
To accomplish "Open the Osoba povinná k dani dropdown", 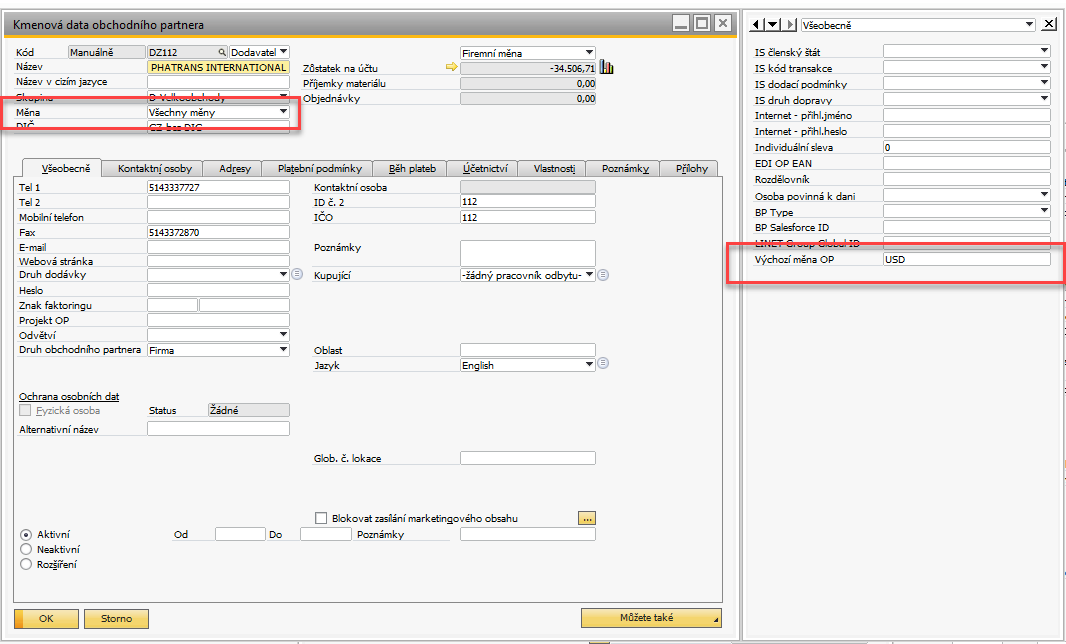I will pos(1044,195).
